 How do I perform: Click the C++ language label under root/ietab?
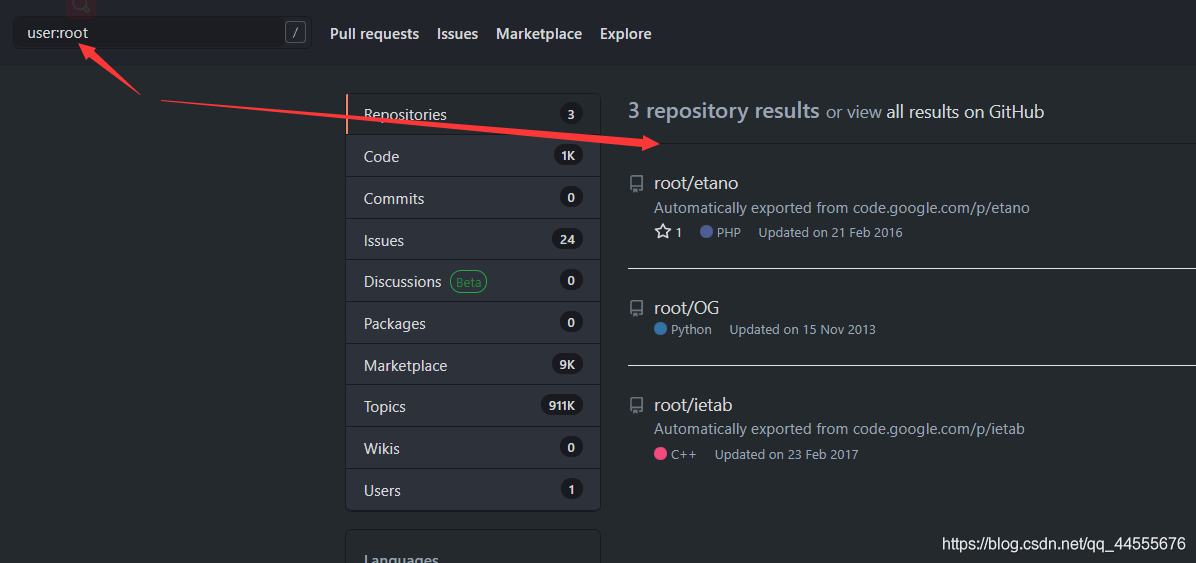coord(683,455)
